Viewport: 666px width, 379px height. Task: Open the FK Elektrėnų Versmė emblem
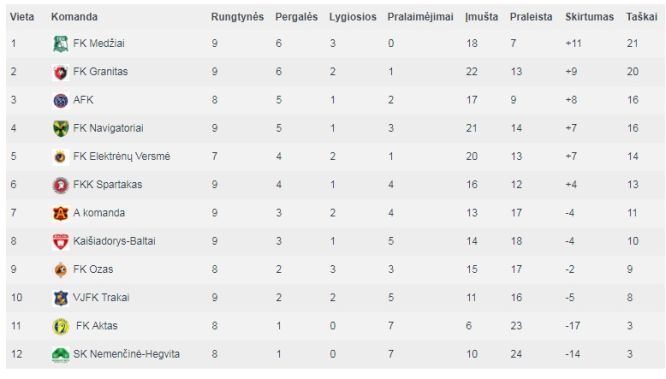click(60, 157)
